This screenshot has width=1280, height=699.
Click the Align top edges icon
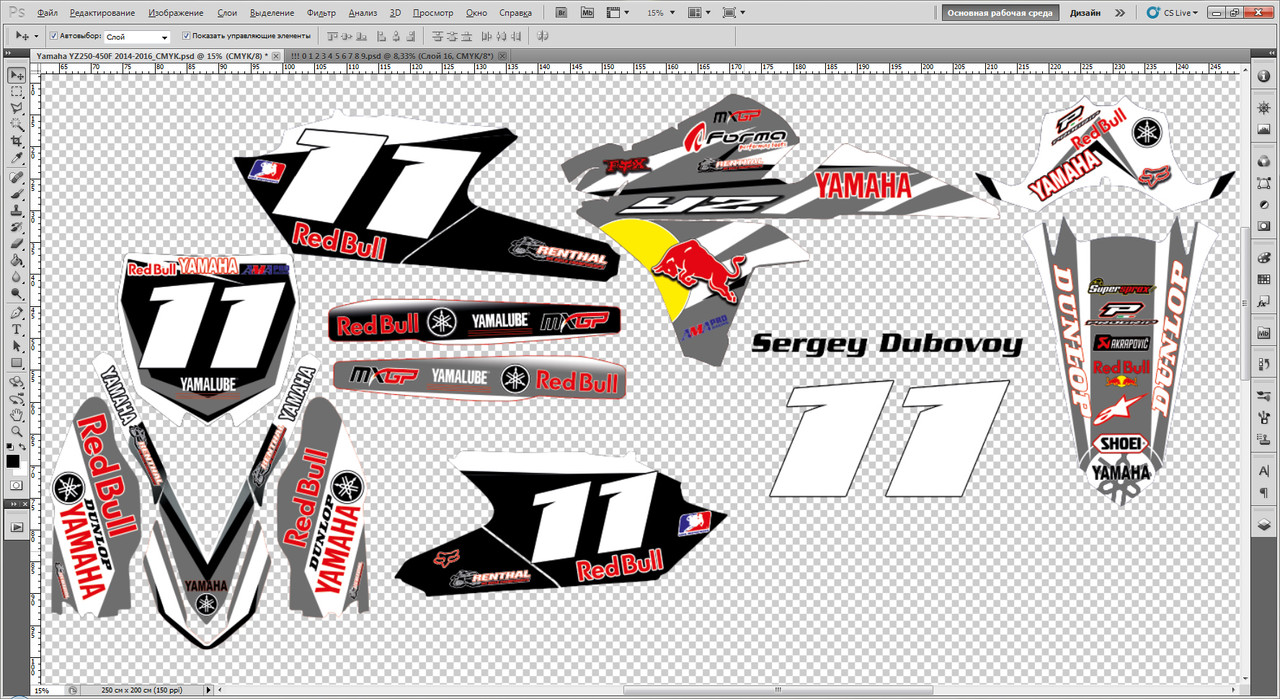coord(333,36)
